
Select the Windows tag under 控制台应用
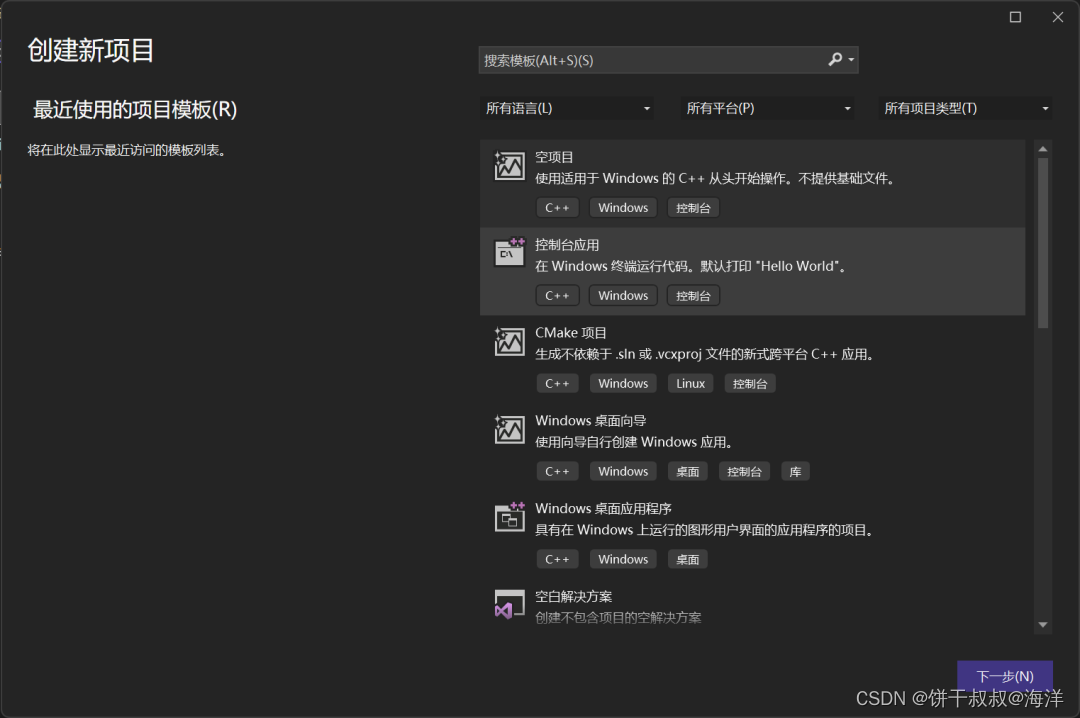622,295
